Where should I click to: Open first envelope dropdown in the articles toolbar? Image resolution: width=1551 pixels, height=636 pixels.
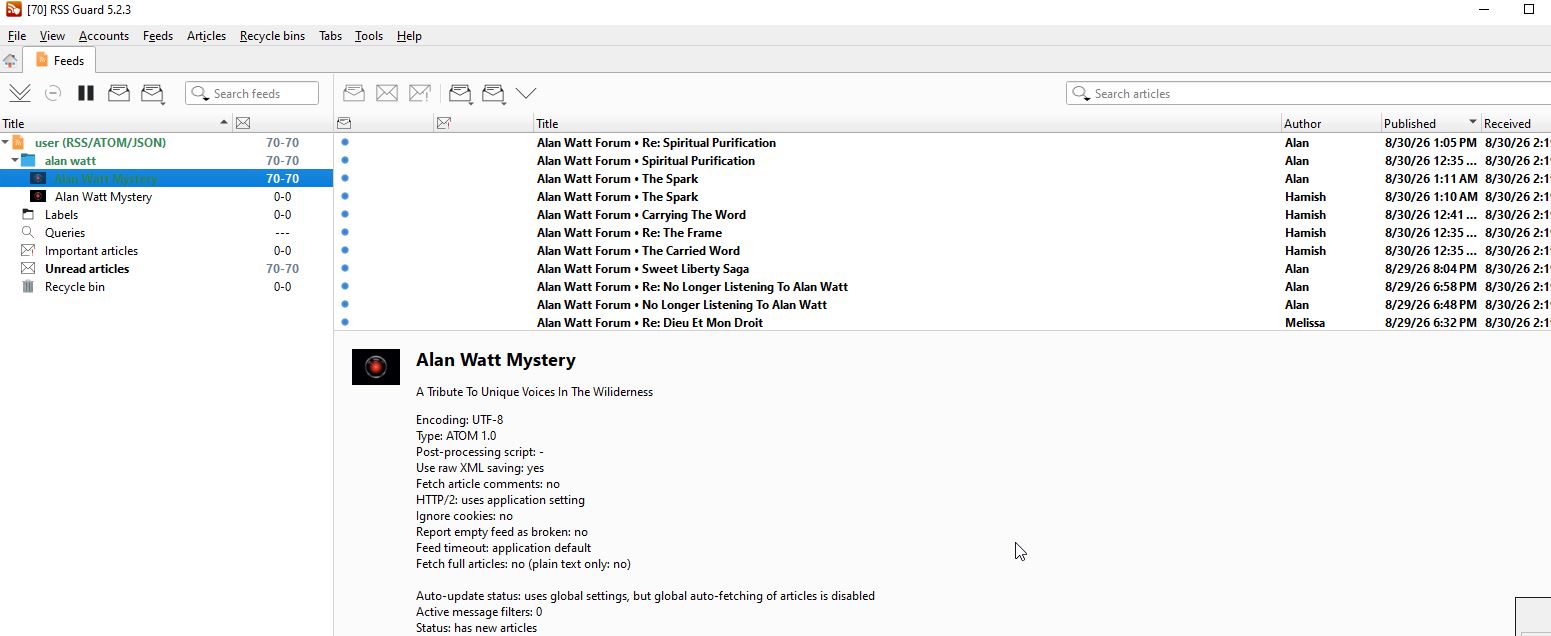click(460, 93)
